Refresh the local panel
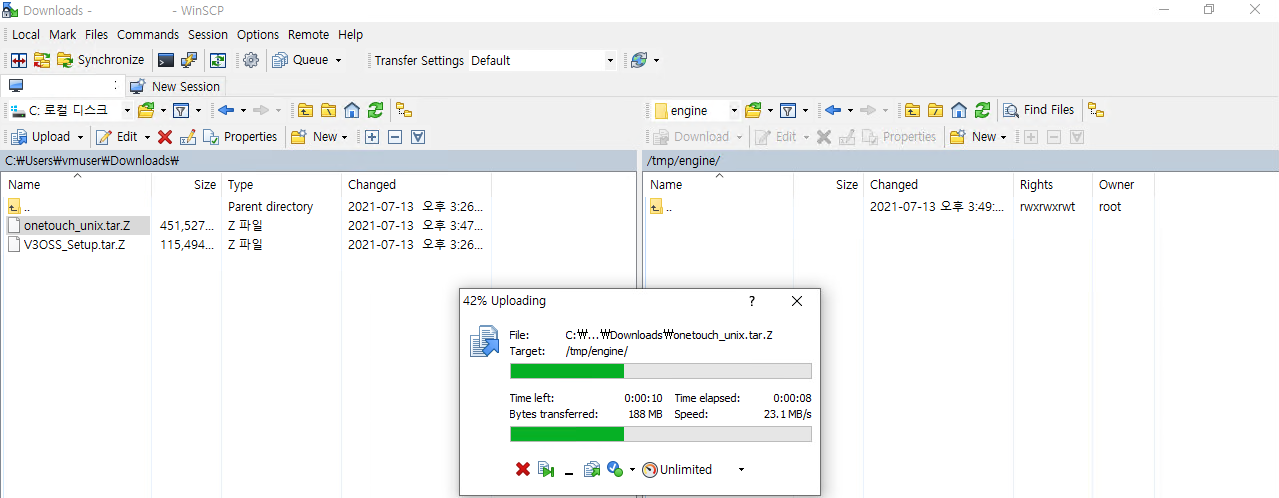 click(x=375, y=110)
